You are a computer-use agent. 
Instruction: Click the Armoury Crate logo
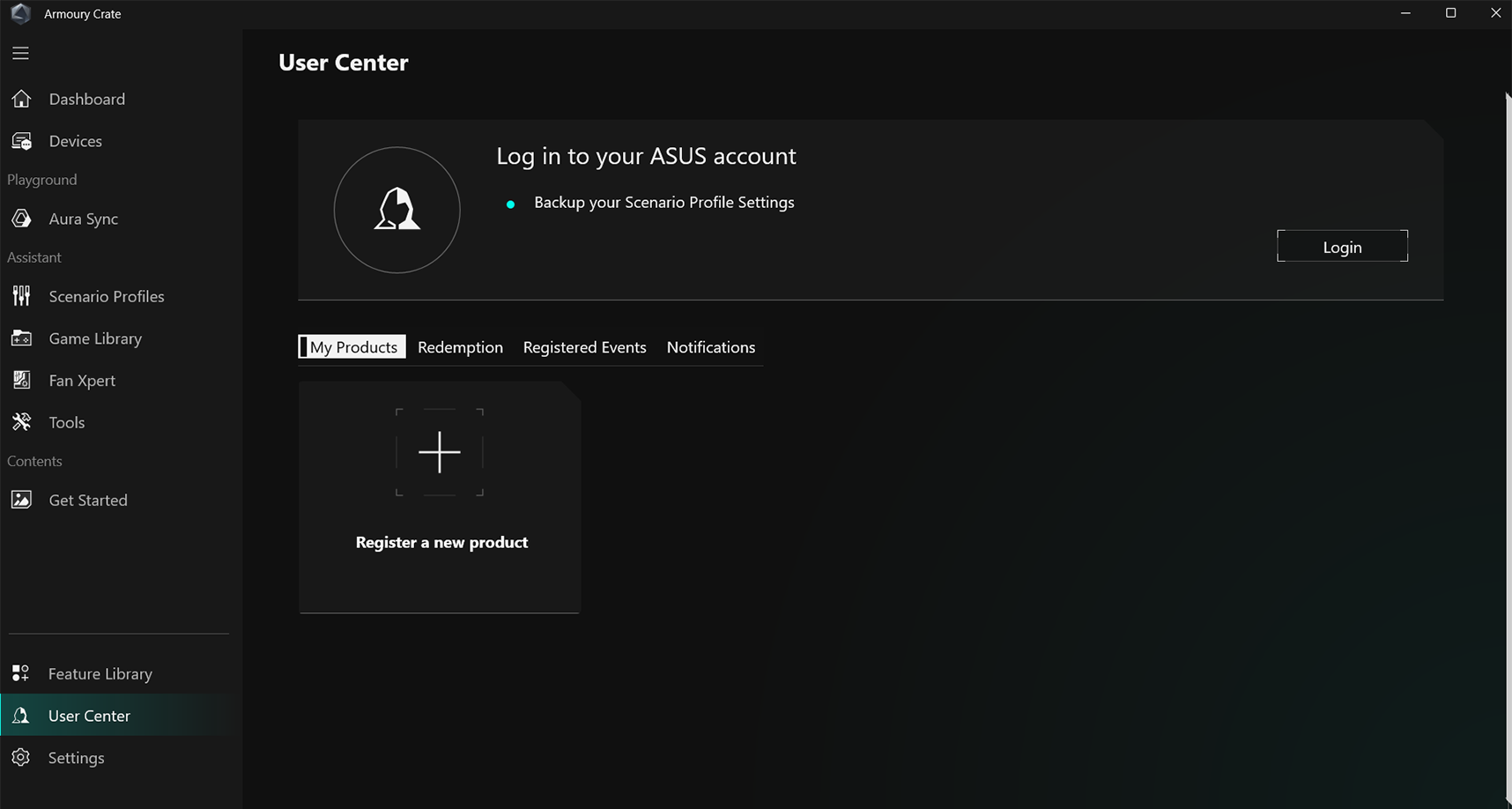click(19, 13)
